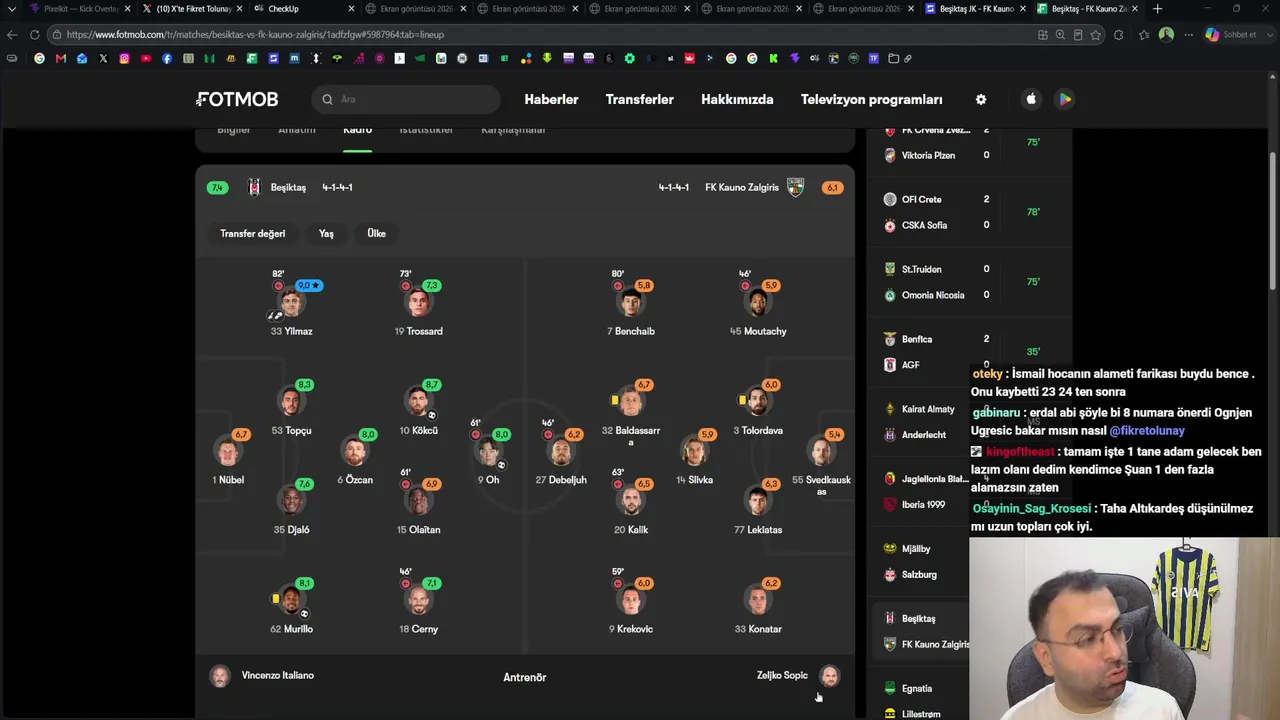Click the Benfica crest in the matches sidebar
Image resolution: width=1280 pixels, height=720 pixels.
pos(890,339)
